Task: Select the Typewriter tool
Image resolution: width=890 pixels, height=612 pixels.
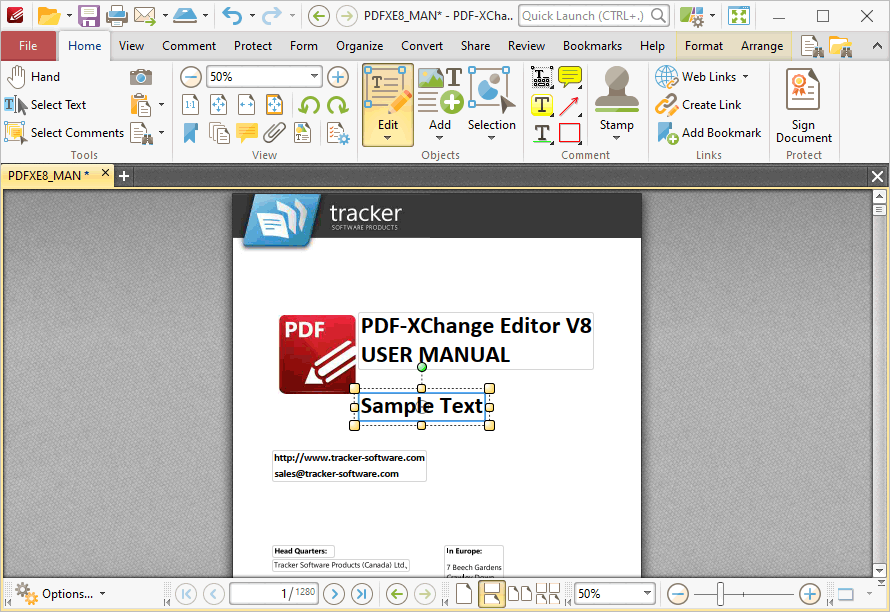Action: (541, 77)
